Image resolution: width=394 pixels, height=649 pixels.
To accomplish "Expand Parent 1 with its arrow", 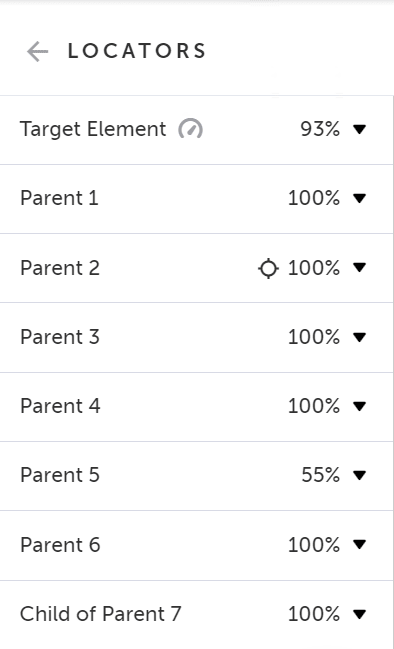I will coord(360,199).
